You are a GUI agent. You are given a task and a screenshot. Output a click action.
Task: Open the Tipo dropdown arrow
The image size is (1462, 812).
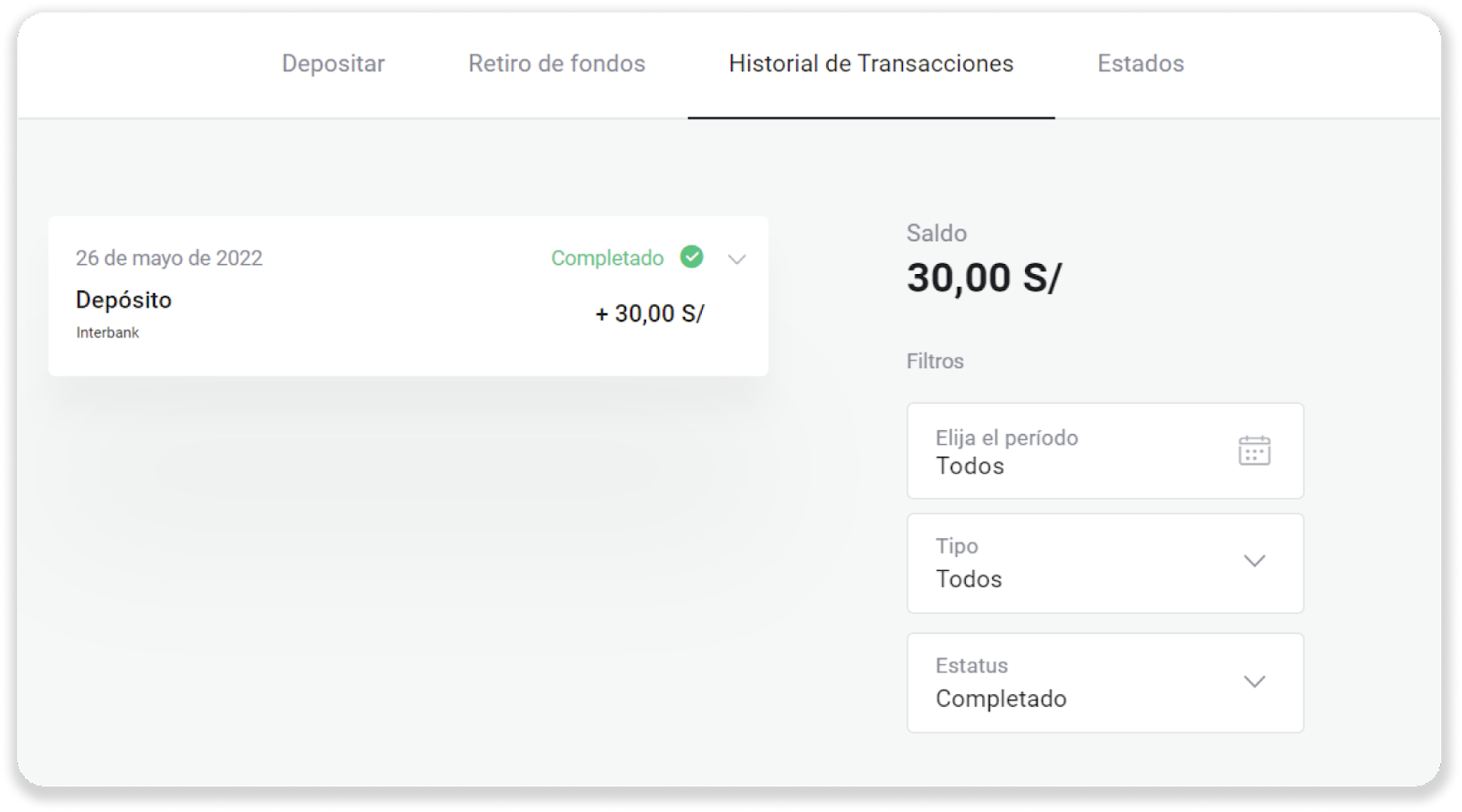[1255, 561]
